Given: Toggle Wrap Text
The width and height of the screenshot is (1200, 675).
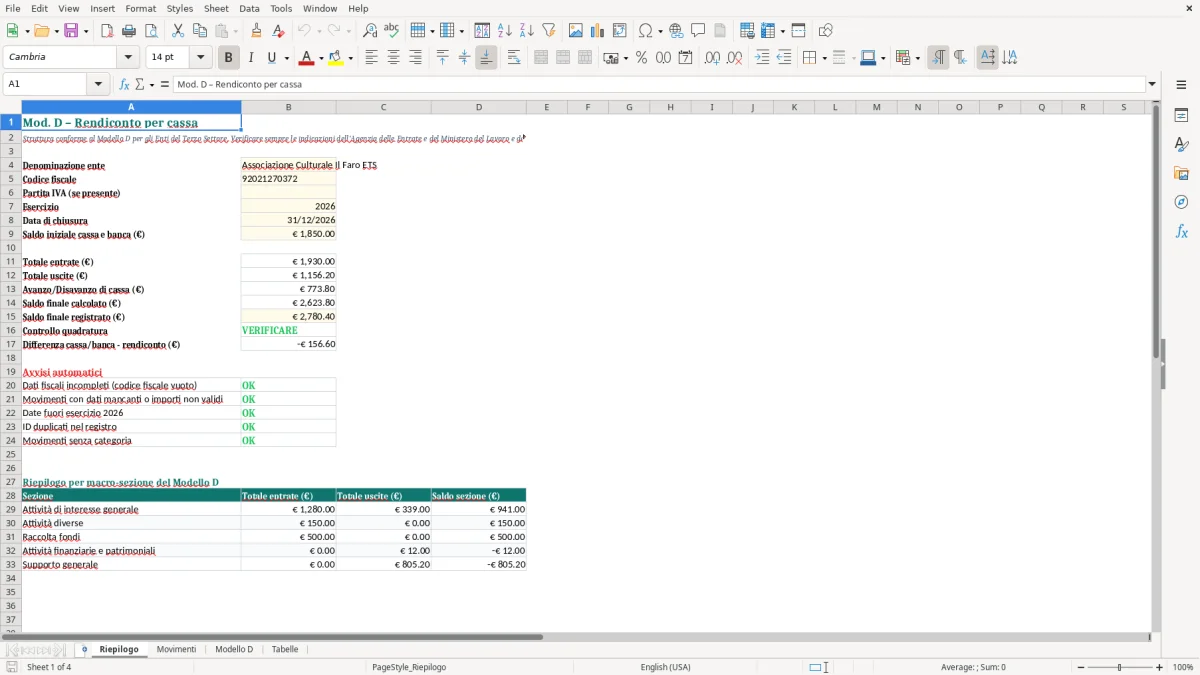Looking at the screenshot, I should [x=513, y=58].
